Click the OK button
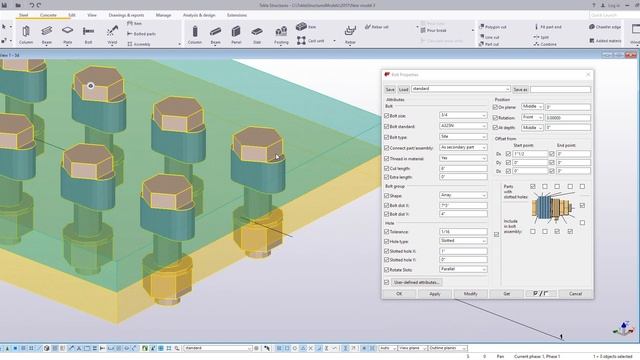Image resolution: width=640 pixels, height=360 pixels. 399,293
